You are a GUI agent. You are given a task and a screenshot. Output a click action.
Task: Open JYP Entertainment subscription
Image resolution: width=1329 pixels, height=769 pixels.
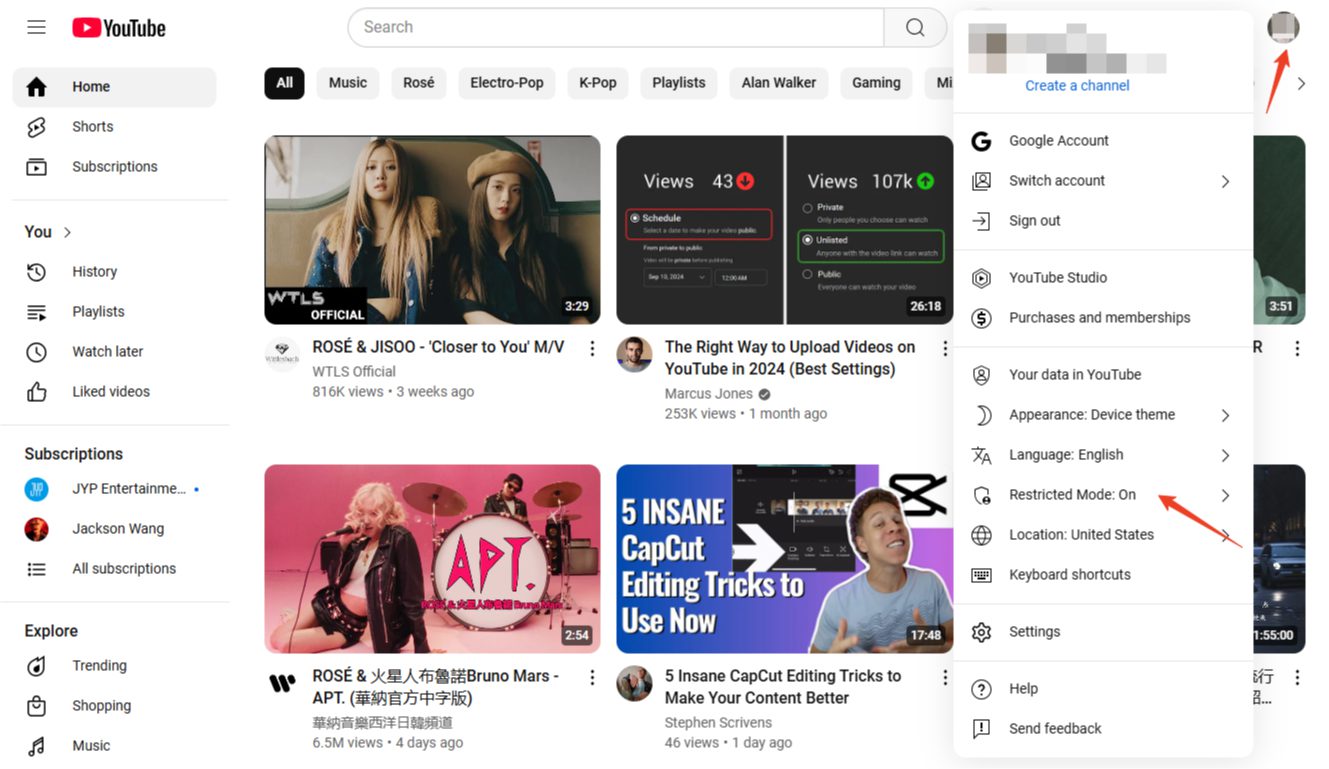coord(114,489)
